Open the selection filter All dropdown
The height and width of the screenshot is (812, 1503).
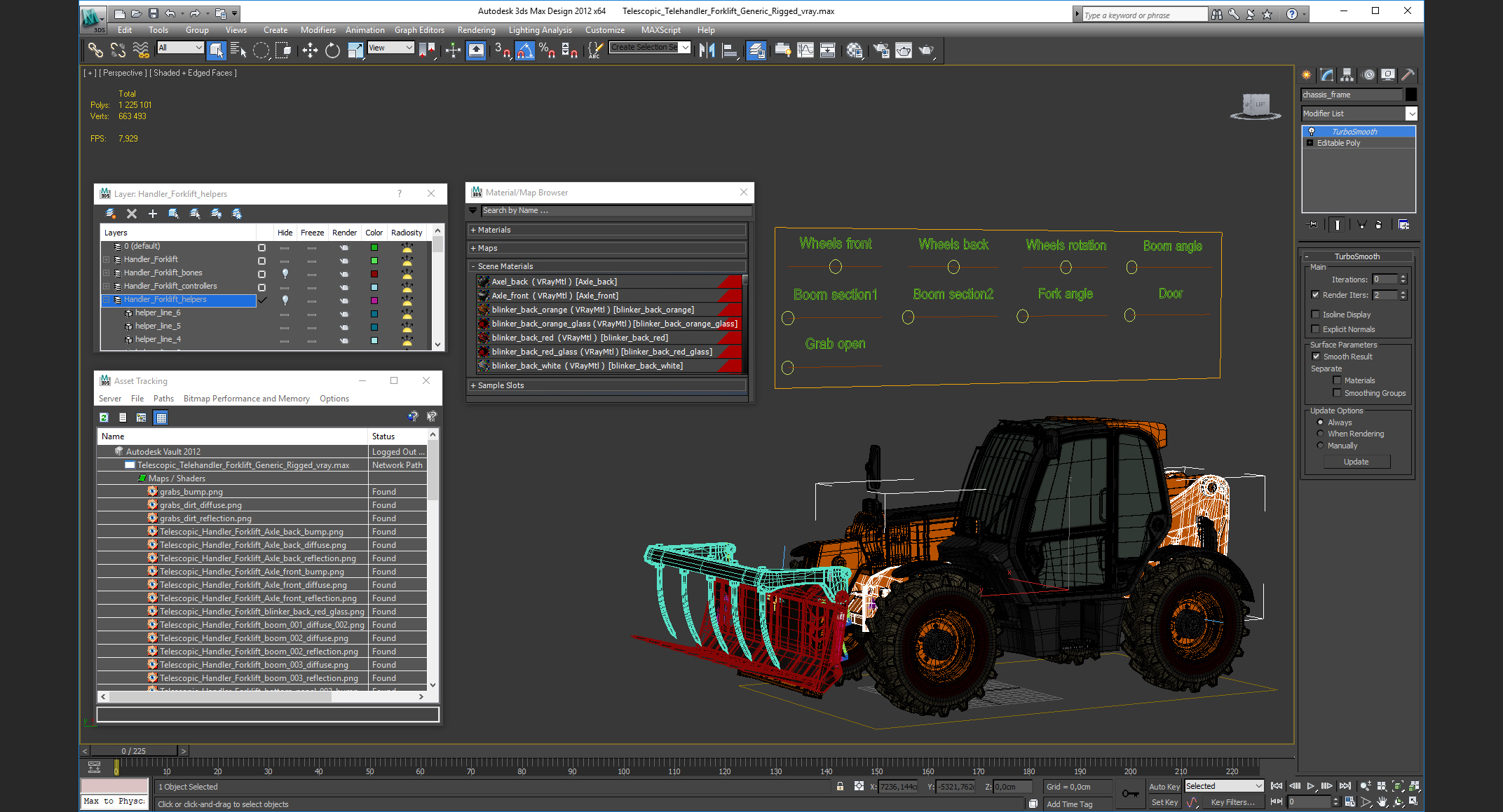180,48
